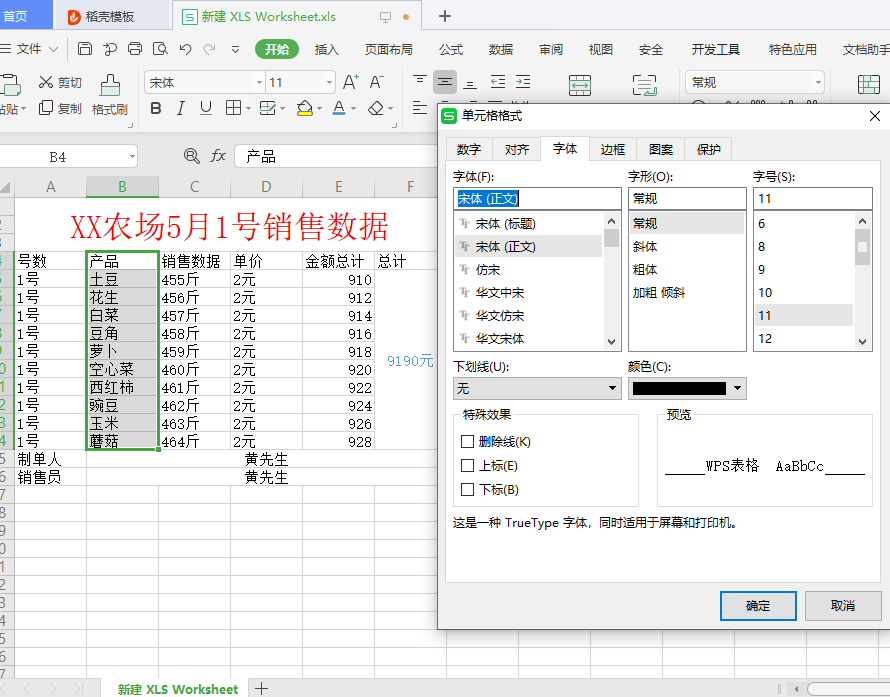The image size is (890, 697).
Task: Select the underline icon on ribbon
Action: (x=205, y=108)
